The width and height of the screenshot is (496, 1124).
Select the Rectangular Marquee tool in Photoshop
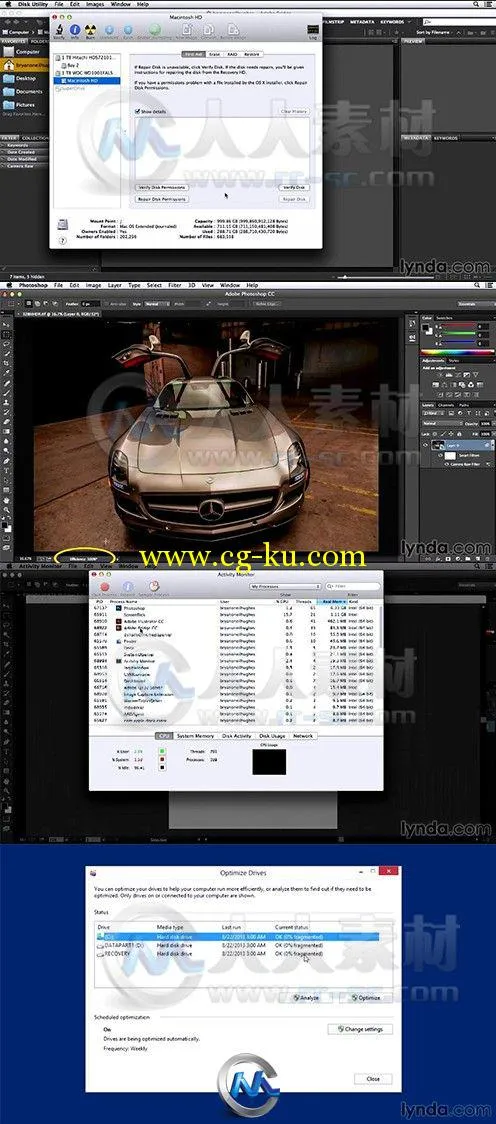(6, 334)
